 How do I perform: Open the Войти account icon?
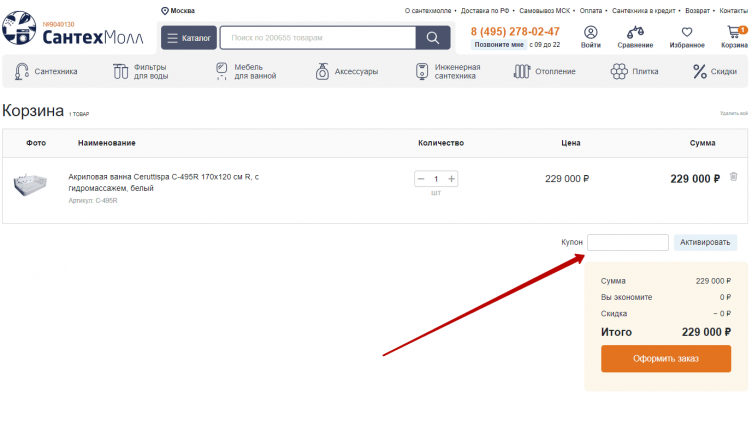(x=591, y=33)
